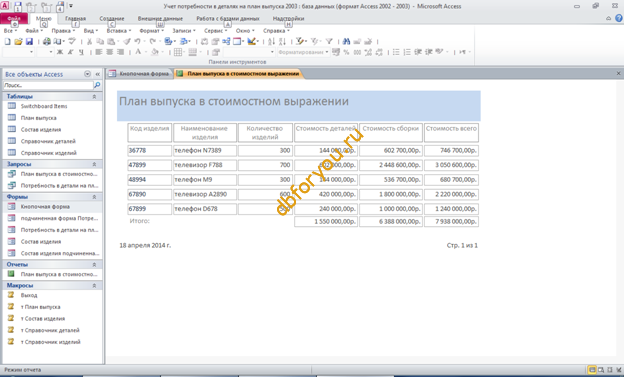
Task: Close the report tab with X
Action: tap(618, 74)
